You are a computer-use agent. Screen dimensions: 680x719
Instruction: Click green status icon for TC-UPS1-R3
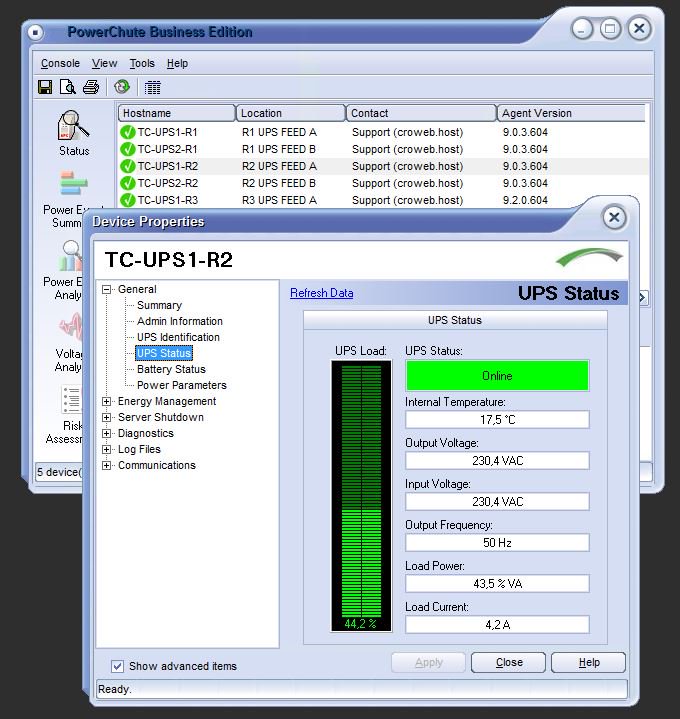tap(127, 200)
